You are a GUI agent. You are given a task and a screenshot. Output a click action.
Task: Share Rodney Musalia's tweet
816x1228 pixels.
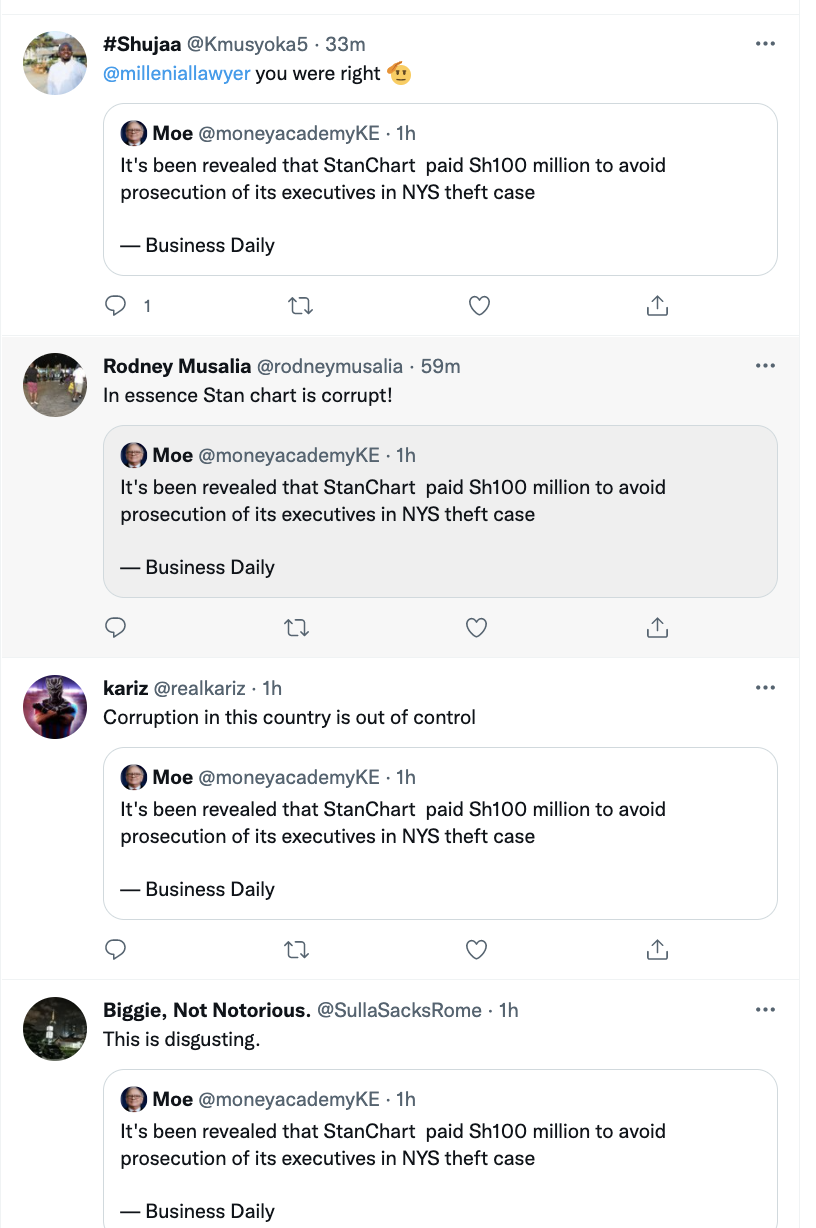click(x=657, y=628)
